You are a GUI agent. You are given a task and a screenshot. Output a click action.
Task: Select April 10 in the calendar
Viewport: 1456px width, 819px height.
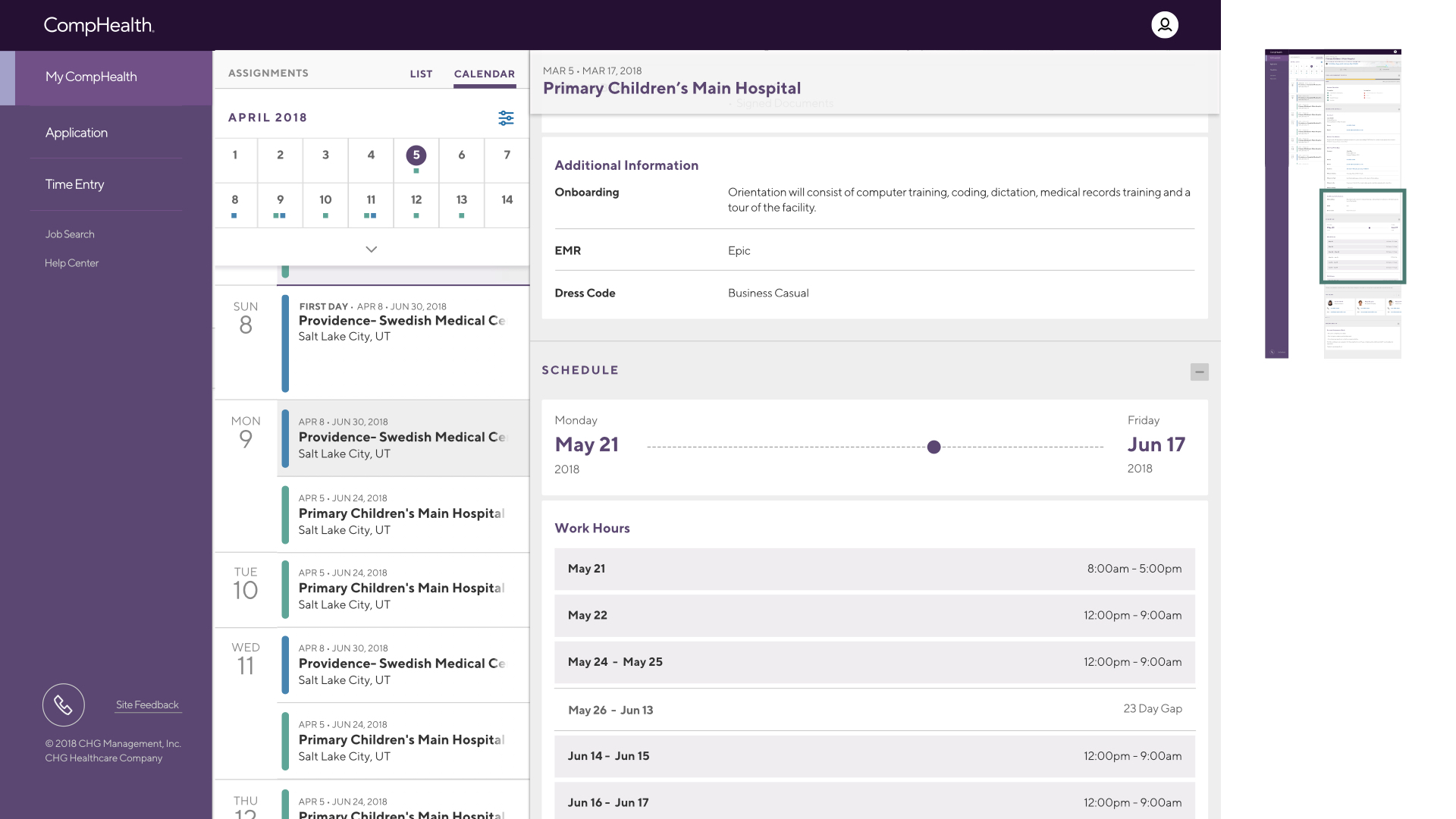[x=326, y=204]
